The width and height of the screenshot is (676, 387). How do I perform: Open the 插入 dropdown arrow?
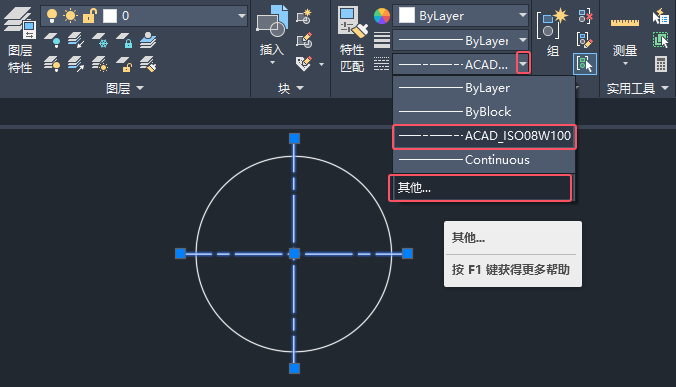(272, 63)
